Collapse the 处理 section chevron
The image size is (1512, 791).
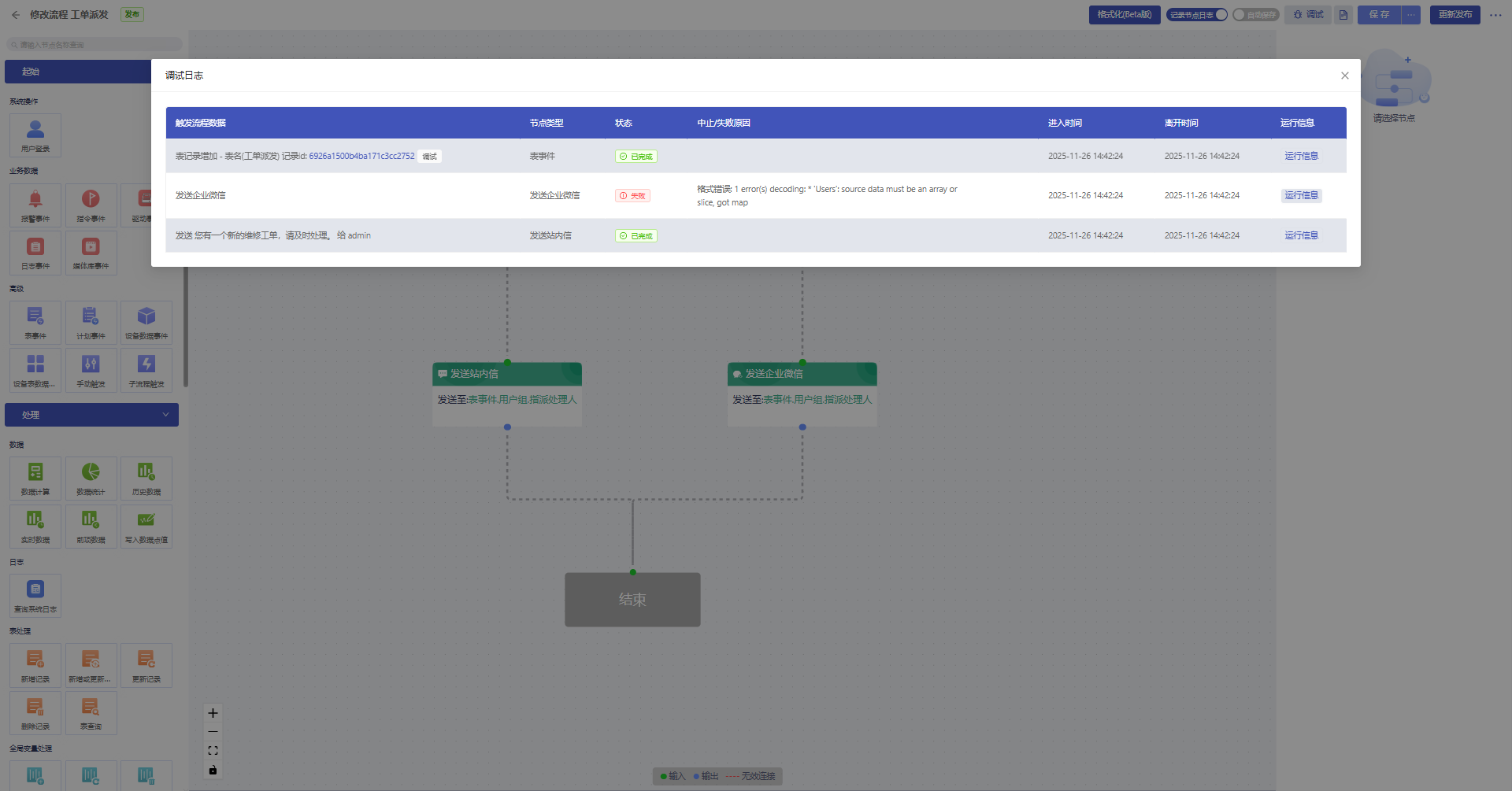(165, 415)
